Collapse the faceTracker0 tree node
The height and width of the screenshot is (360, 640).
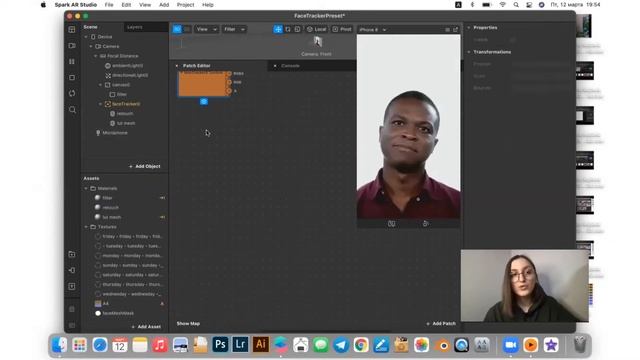click(x=101, y=104)
